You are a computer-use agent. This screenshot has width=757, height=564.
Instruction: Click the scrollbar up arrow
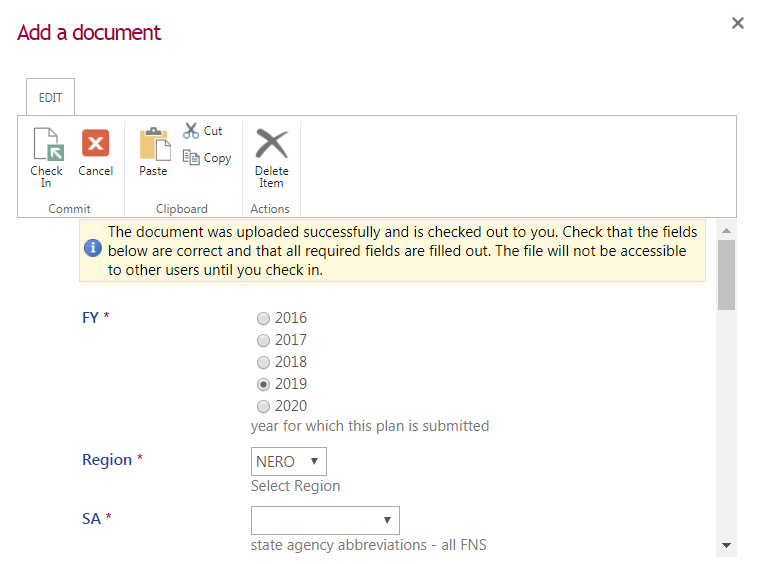click(727, 230)
